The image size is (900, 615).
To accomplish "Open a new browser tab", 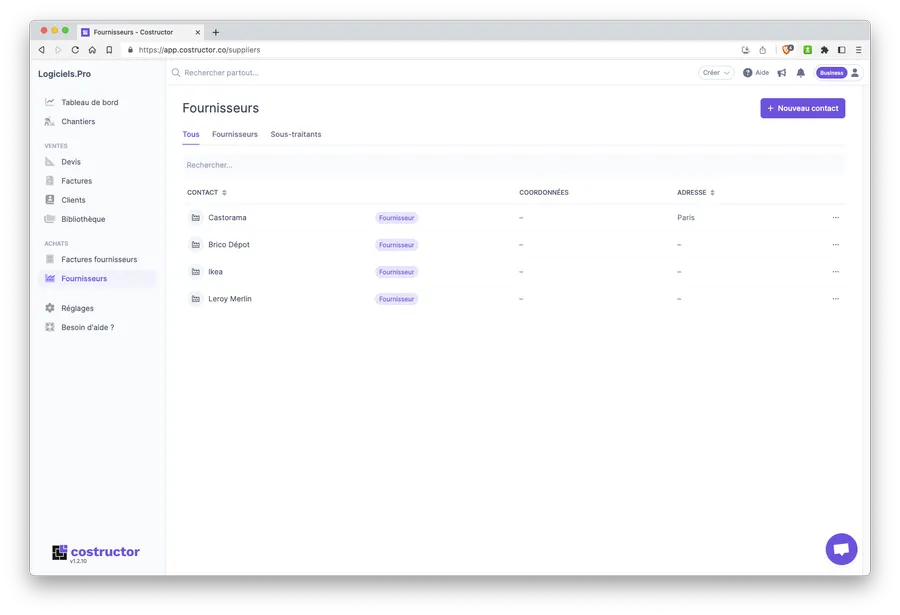I will point(216,32).
